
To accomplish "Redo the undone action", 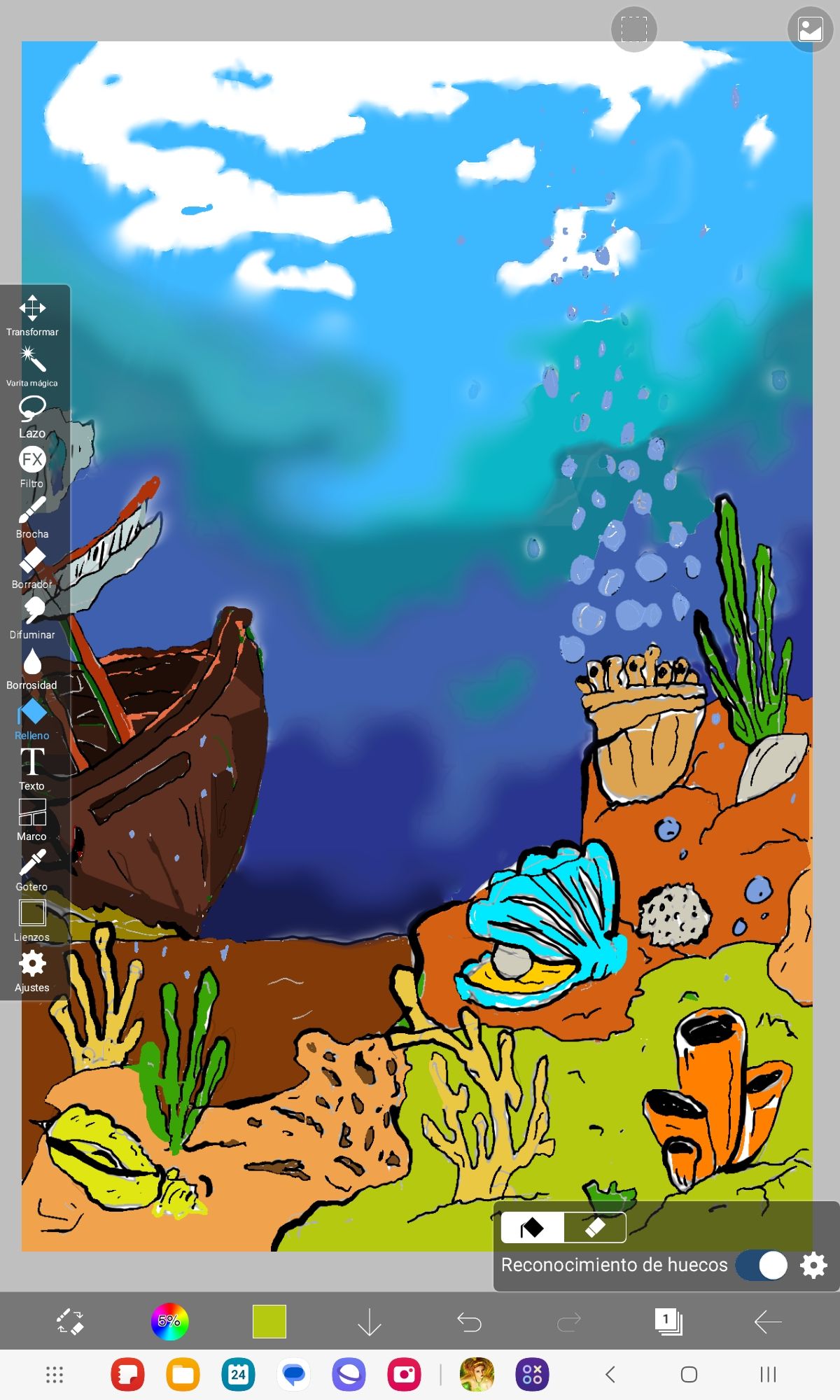I will 568,1322.
